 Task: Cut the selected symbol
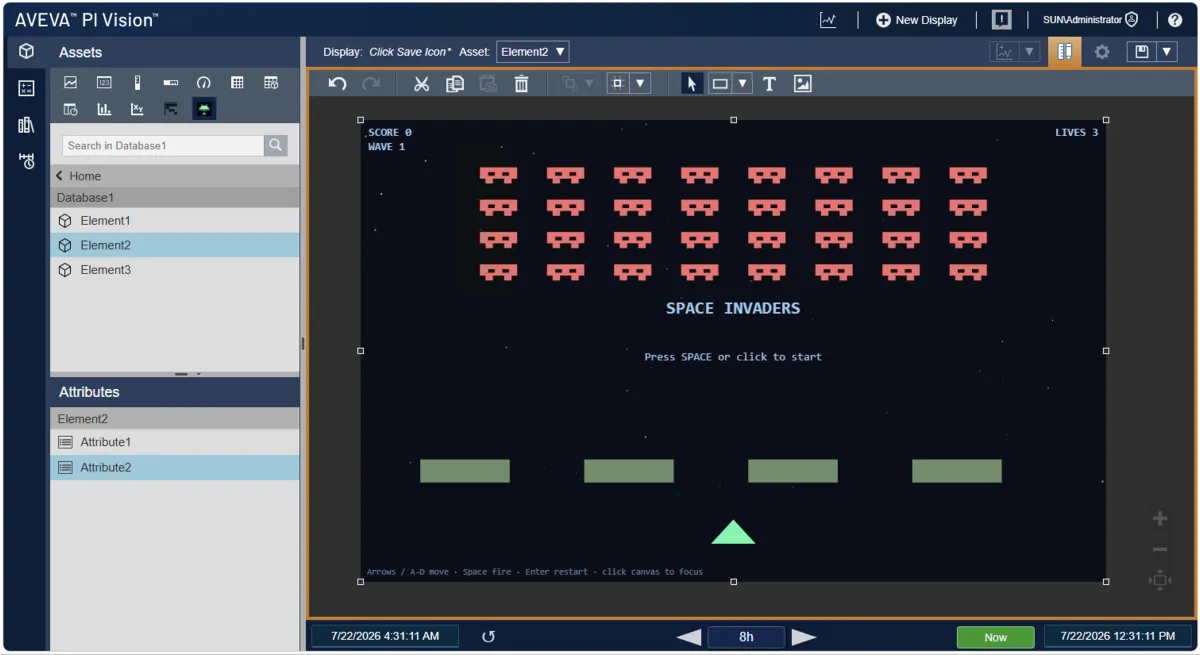click(x=421, y=84)
